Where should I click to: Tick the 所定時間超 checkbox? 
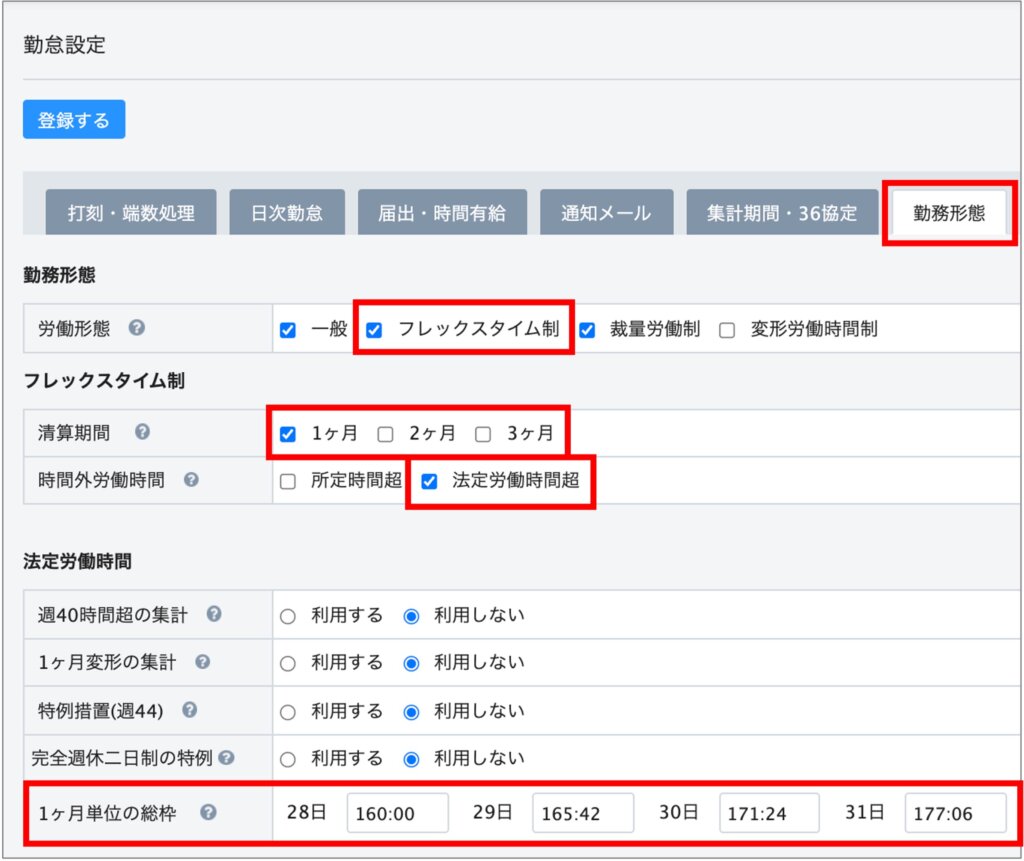tap(288, 482)
